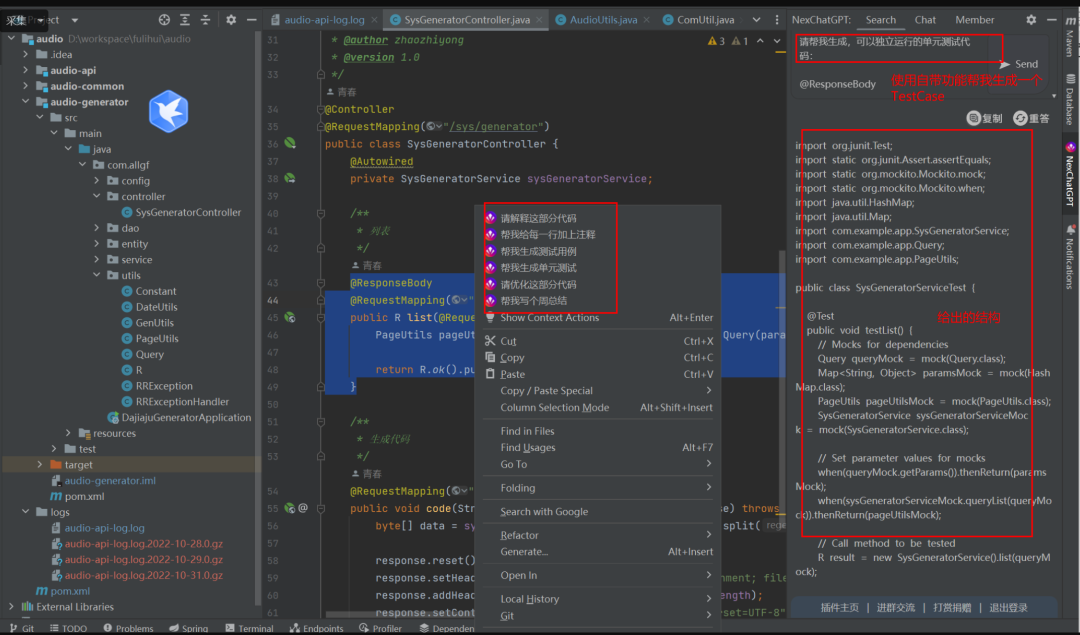Click the Spring bean gutter icon on line 36
Image resolution: width=1080 pixels, height=635 pixels.
[290, 144]
